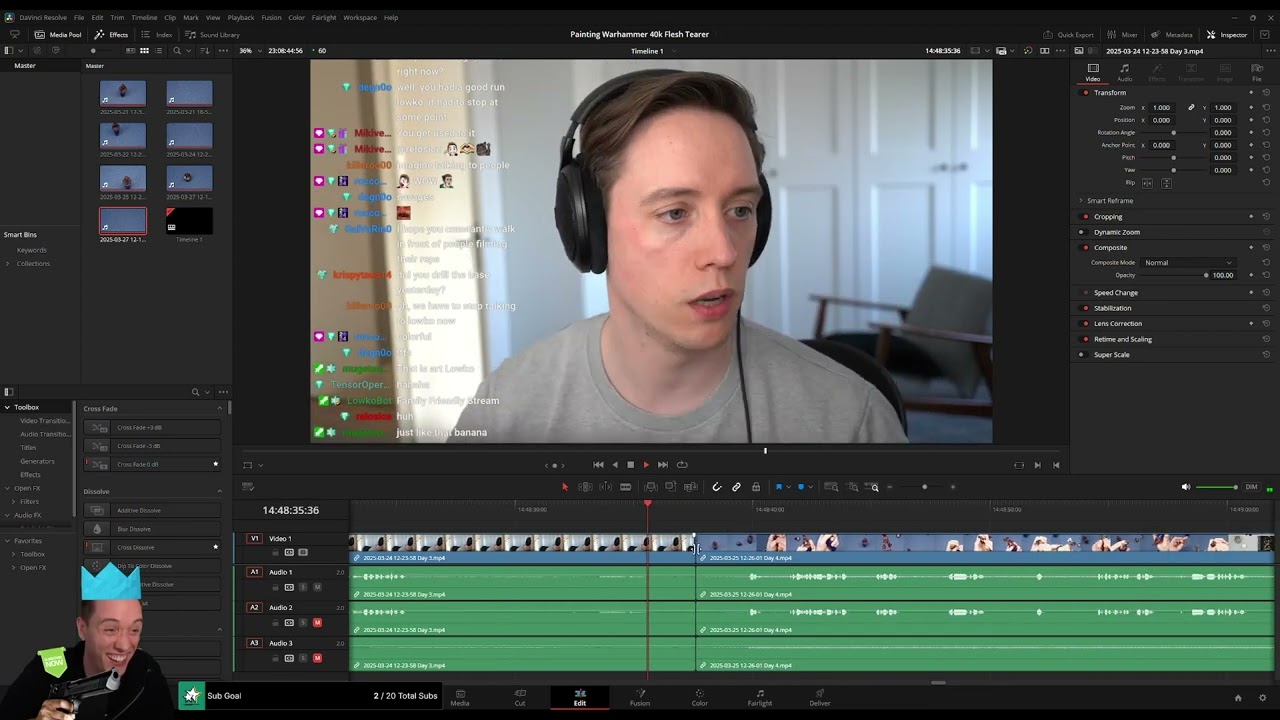The image size is (1280, 720).
Task: Toggle the Composite enable switch
Action: pyautogui.click(x=1086, y=248)
